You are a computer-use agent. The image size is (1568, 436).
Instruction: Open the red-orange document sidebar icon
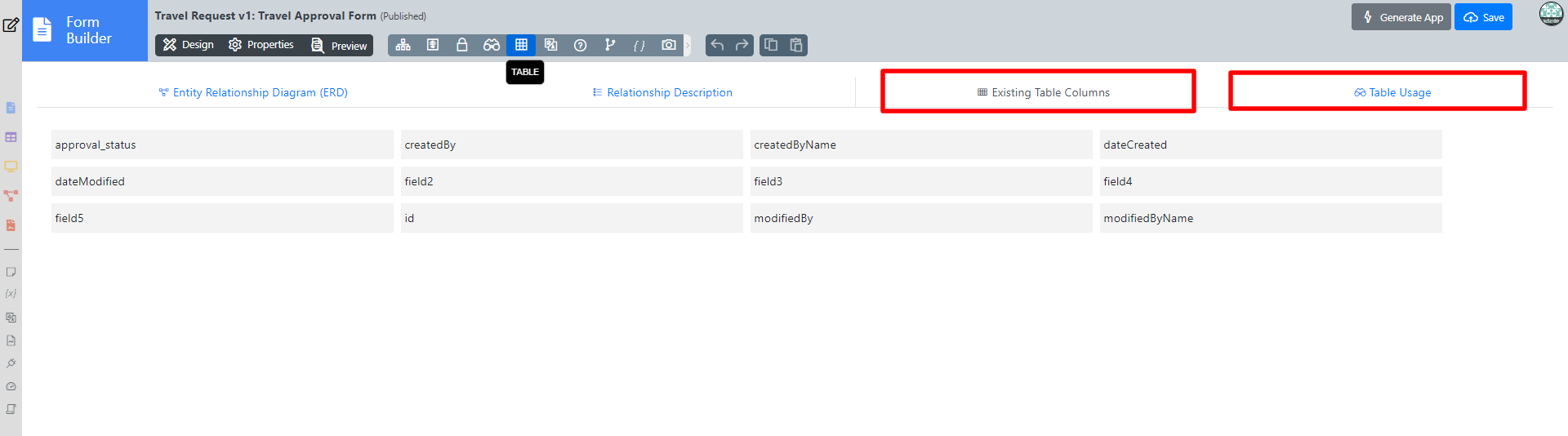[11, 225]
